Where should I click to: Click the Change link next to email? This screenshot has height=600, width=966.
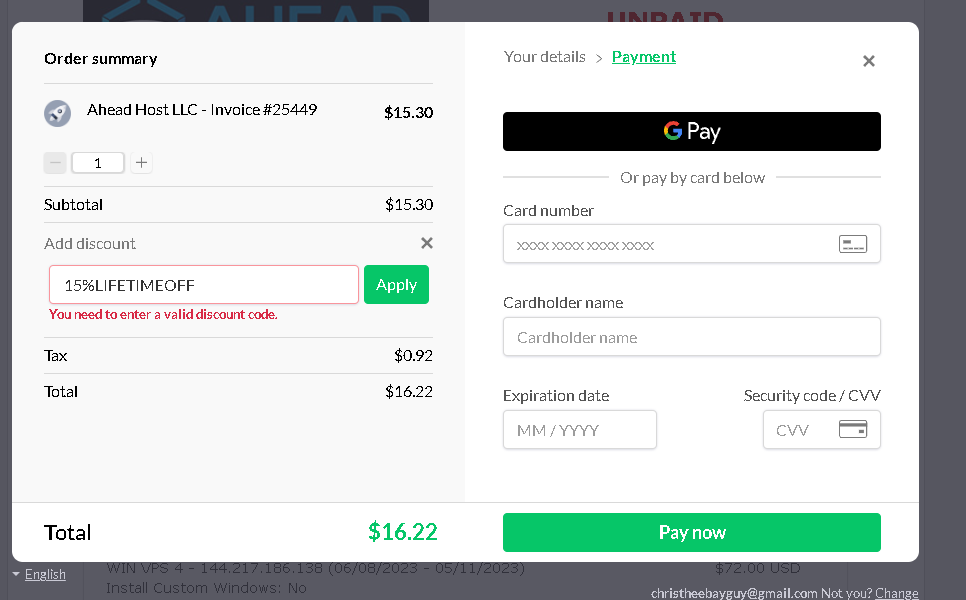coord(896,593)
